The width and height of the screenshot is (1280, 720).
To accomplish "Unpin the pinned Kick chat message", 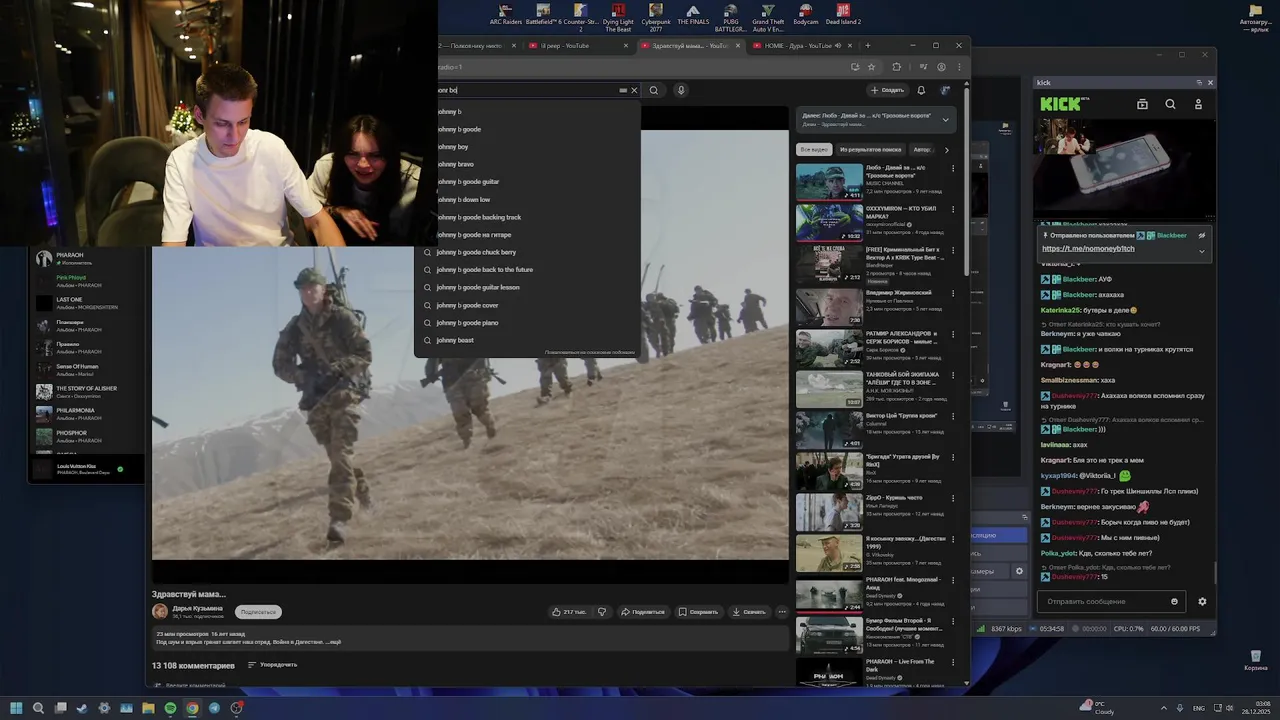I will [1202, 236].
